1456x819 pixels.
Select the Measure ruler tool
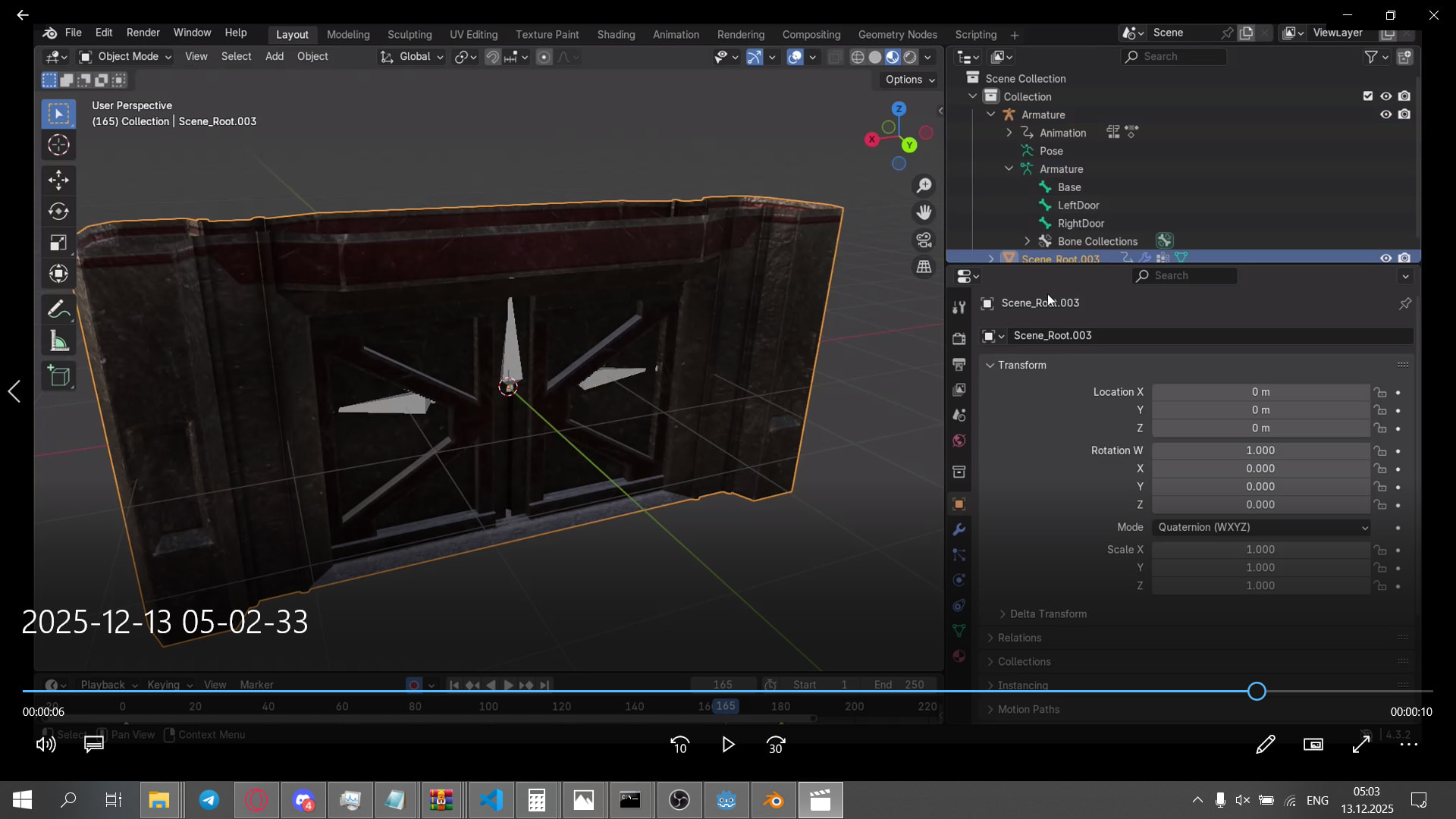click(x=58, y=341)
